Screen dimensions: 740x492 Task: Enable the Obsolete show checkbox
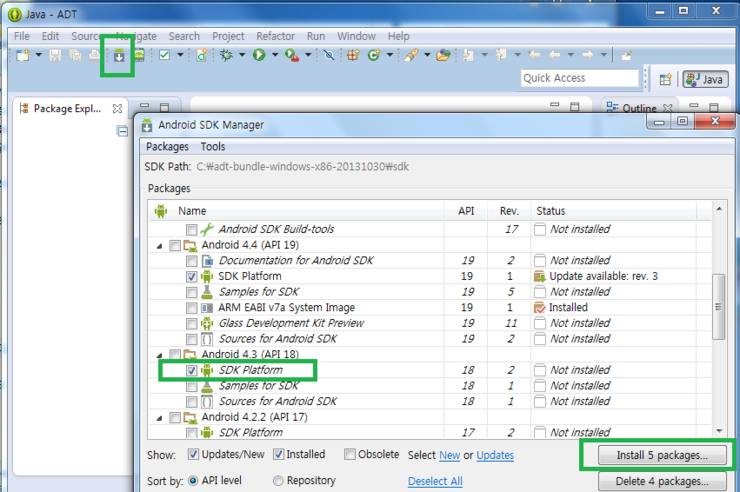[350, 454]
